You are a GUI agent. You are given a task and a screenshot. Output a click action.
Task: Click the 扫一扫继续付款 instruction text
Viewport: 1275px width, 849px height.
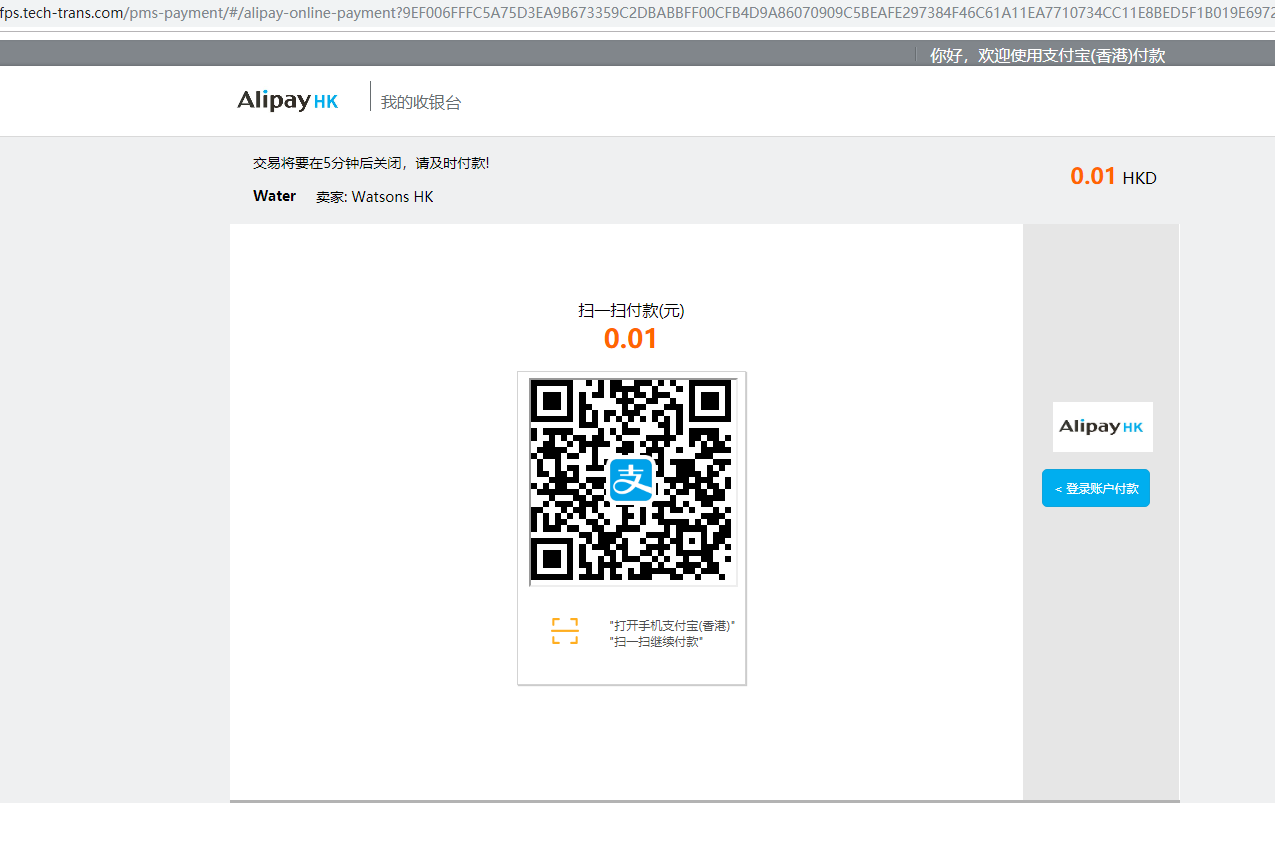point(656,642)
